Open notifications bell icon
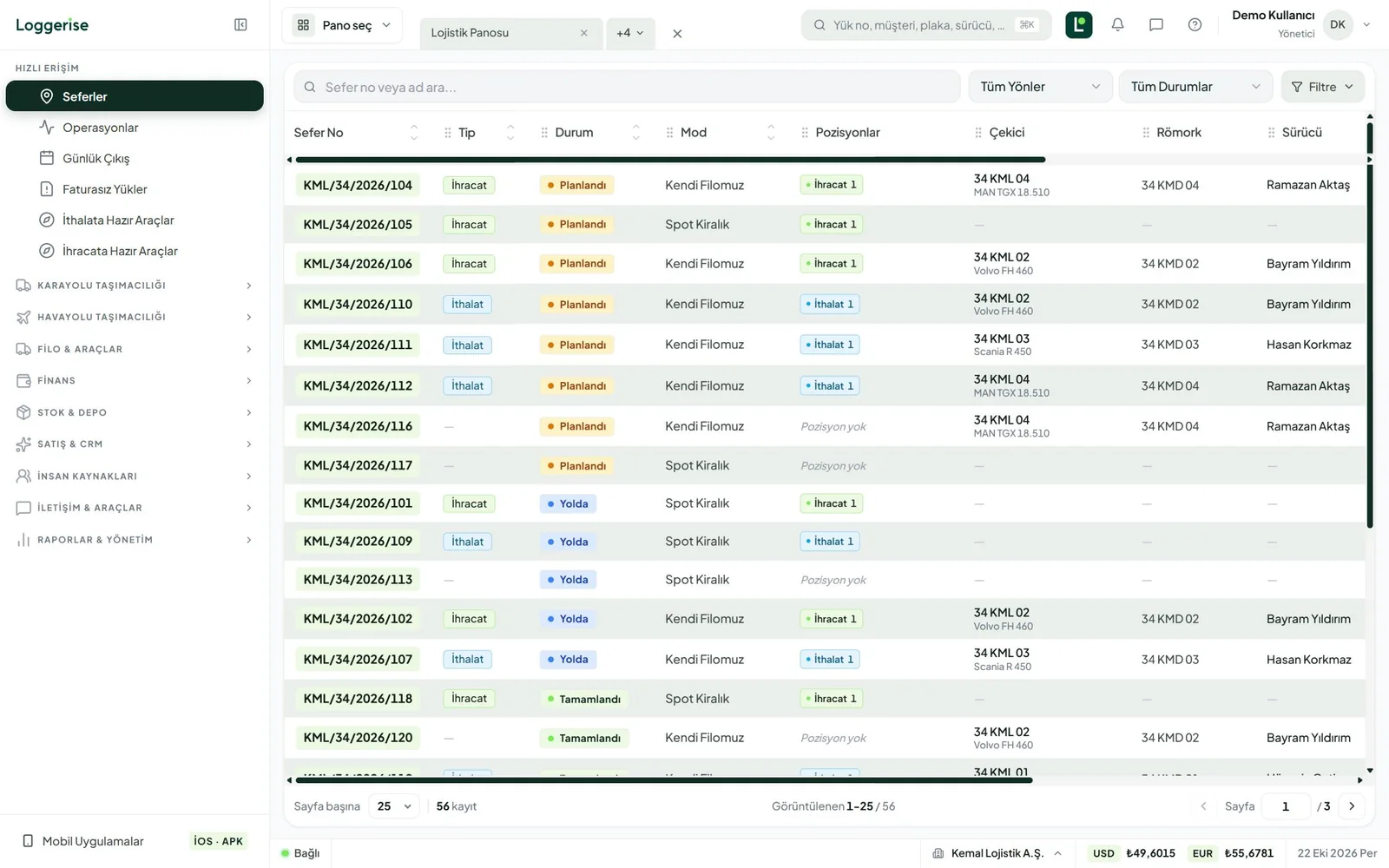The width and height of the screenshot is (1389, 868). coord(1117,25)
